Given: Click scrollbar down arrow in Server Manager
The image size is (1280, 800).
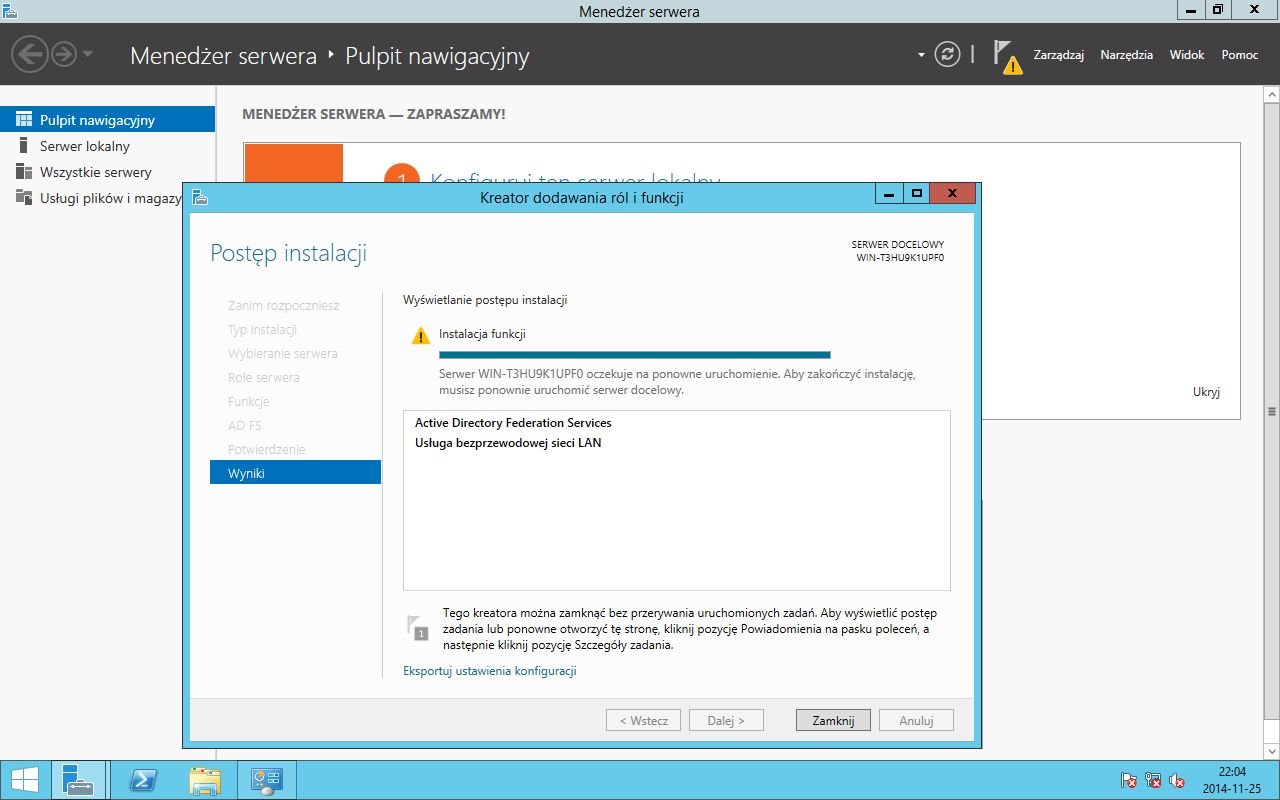Looking at the screenshot, I should pyautogui.click(x=1272, y=750).
